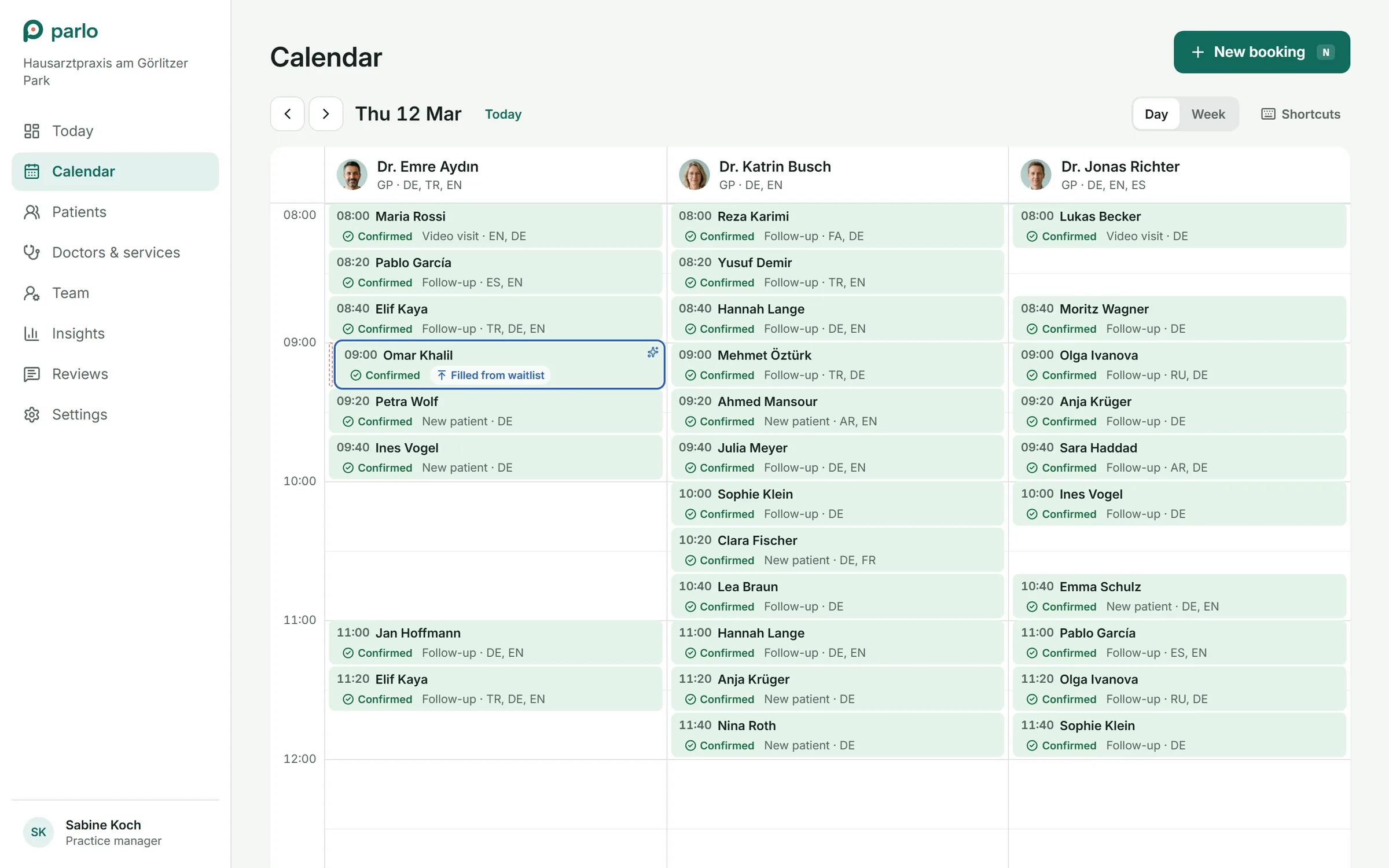
Task: Switch to Day view
Action: 1156,114
